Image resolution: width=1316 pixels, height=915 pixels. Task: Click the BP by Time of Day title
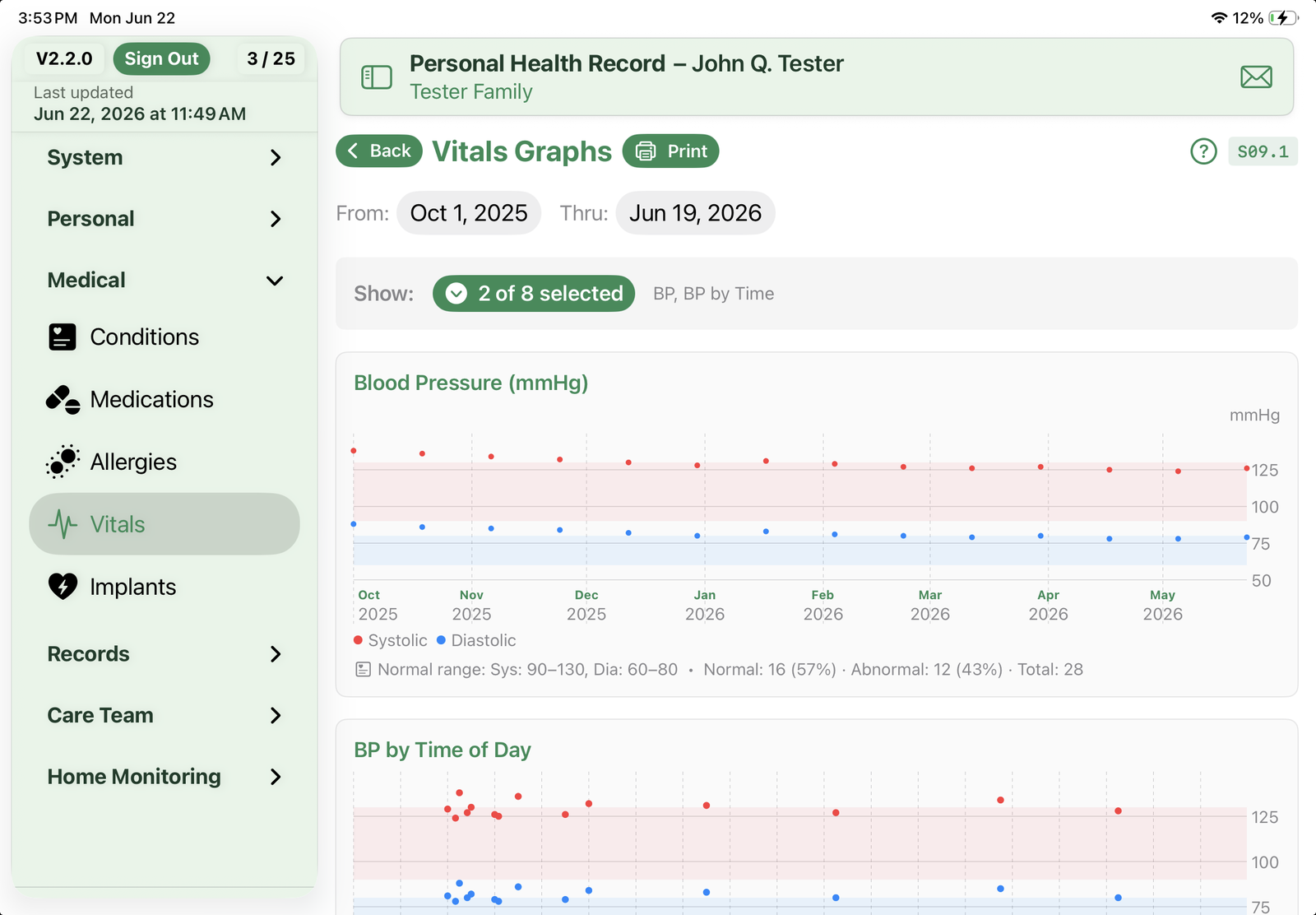(443, 750)
